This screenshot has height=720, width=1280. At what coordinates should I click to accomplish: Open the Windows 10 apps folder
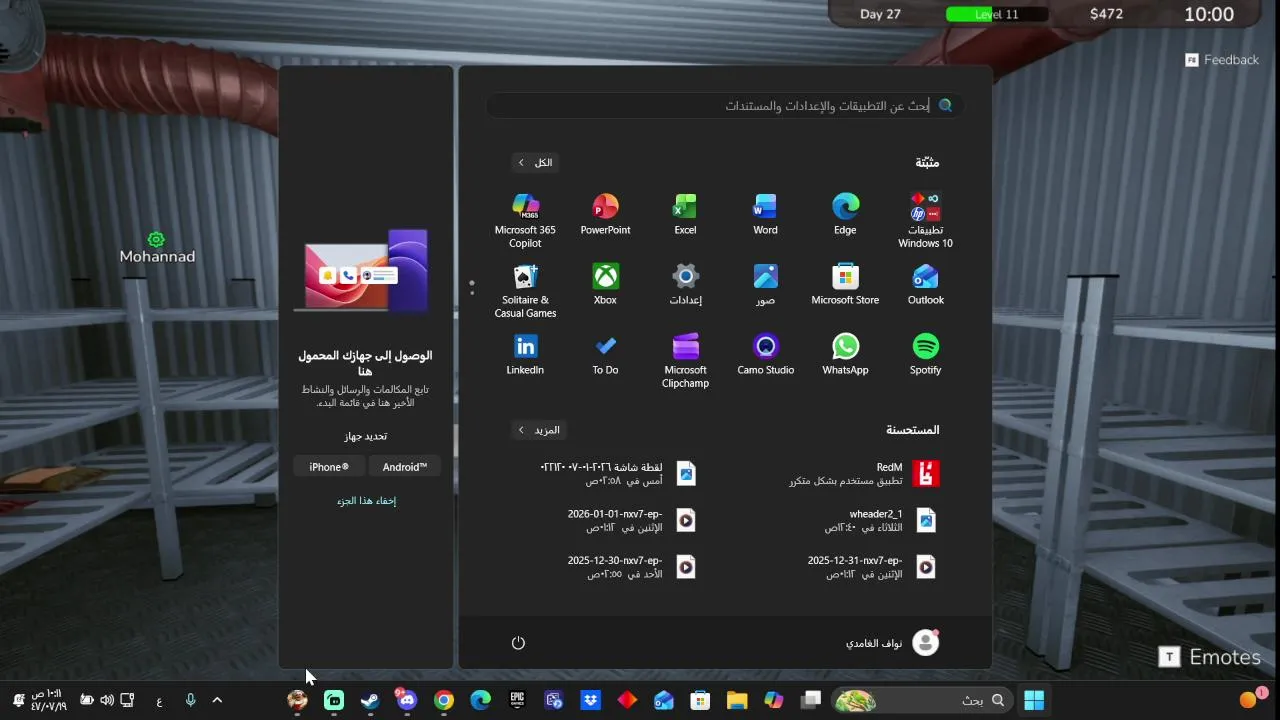[x=925, y=220]
